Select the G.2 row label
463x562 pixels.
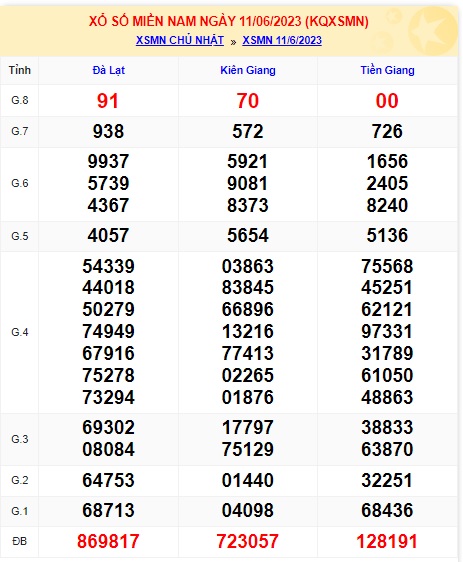[20, 480]
